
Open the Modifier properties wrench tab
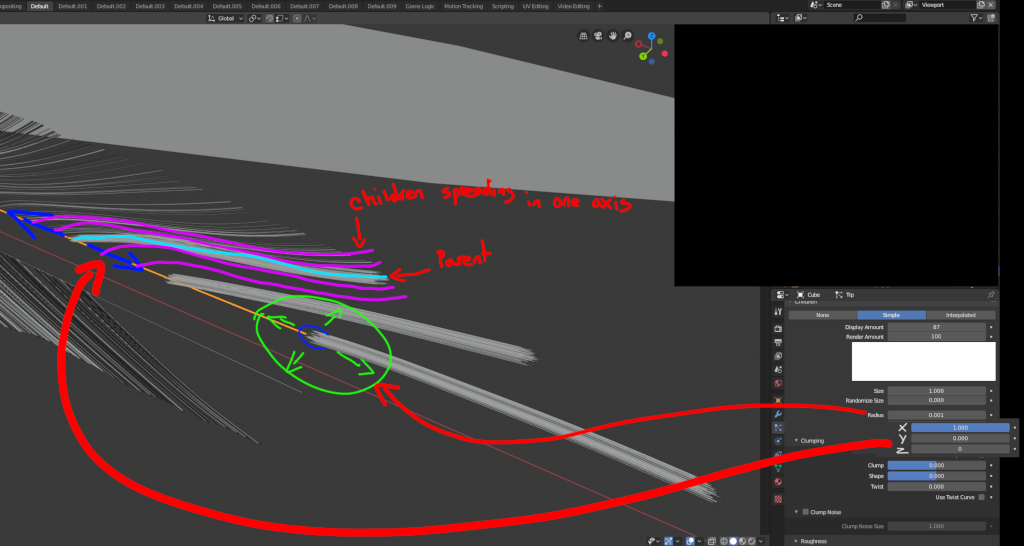pos(778,414)
